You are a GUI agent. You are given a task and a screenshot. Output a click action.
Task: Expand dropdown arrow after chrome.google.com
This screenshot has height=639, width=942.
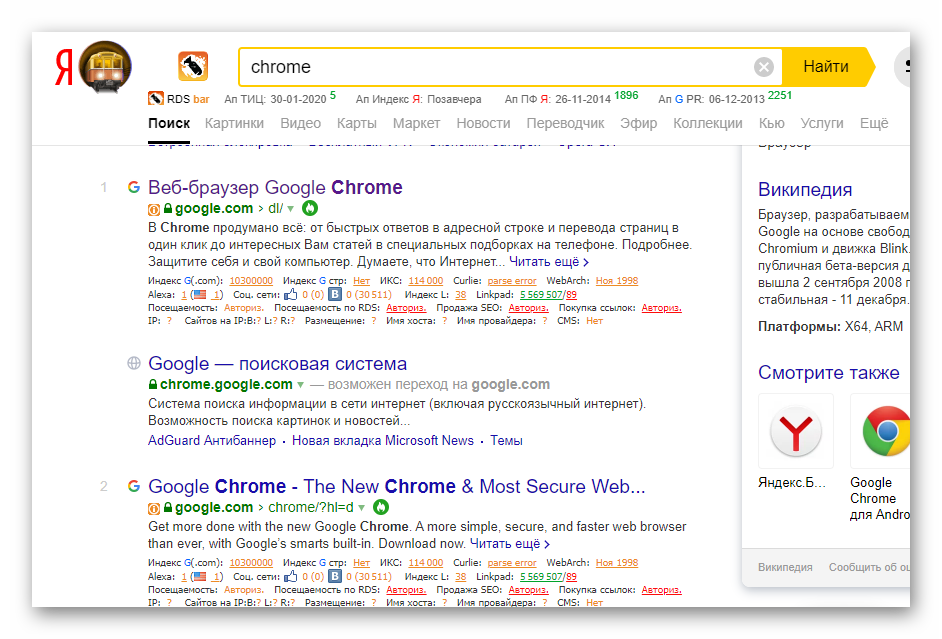point(300,385)
